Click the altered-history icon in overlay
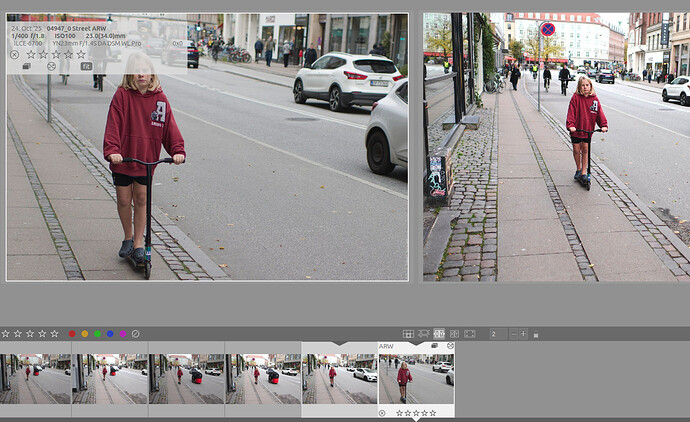The width and height of the screenshot is (690, 422). click(x=51, y=66)
